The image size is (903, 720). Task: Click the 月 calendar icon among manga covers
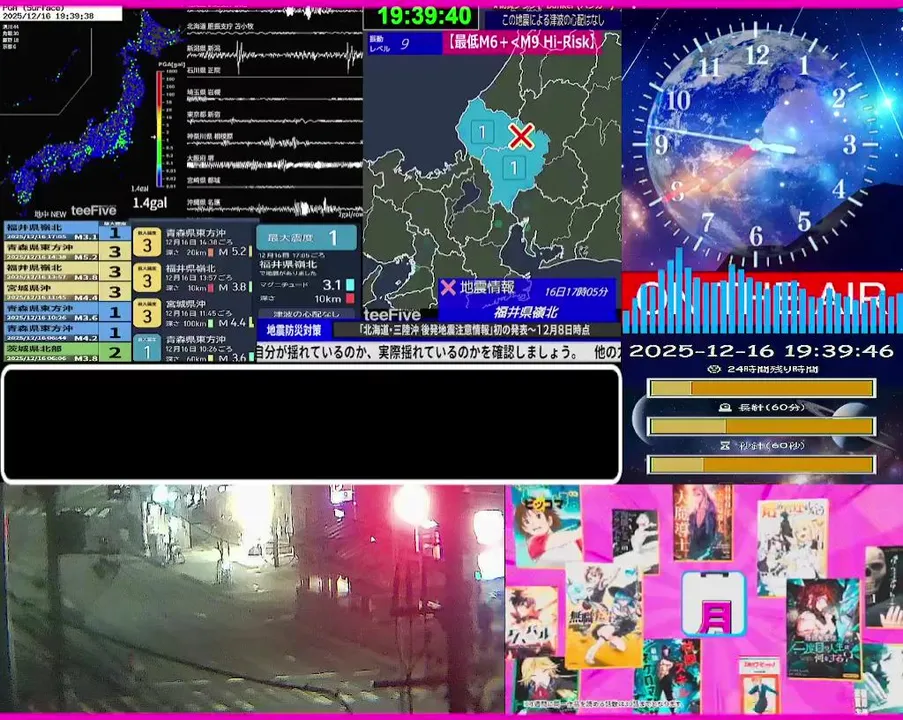coord(714,603)
